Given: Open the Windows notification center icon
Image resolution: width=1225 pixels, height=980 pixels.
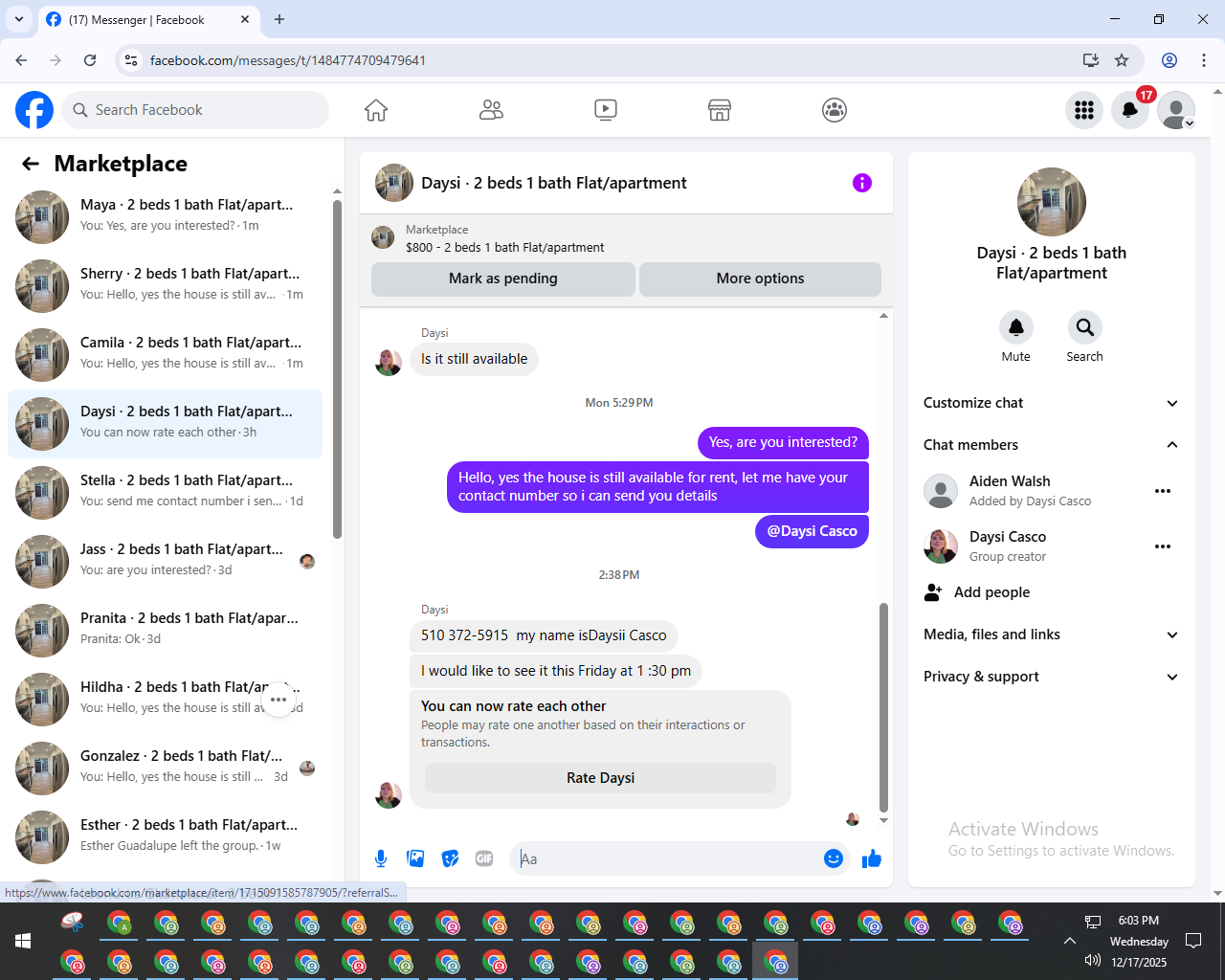Looking at the screenshot, I should (x=1193, y=941).
